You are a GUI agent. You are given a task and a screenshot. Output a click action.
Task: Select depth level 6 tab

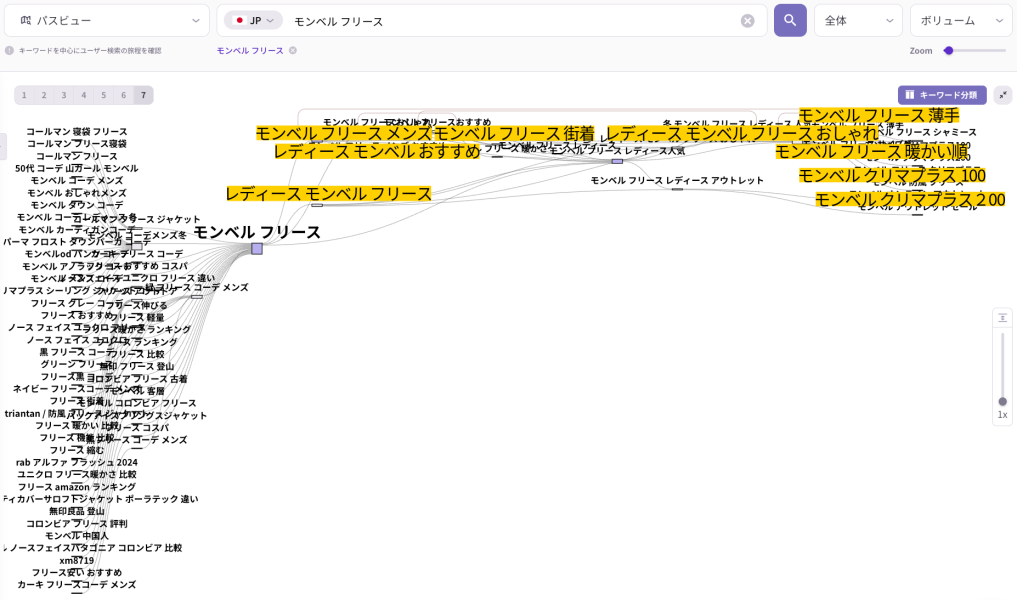(x=123, y=95)
